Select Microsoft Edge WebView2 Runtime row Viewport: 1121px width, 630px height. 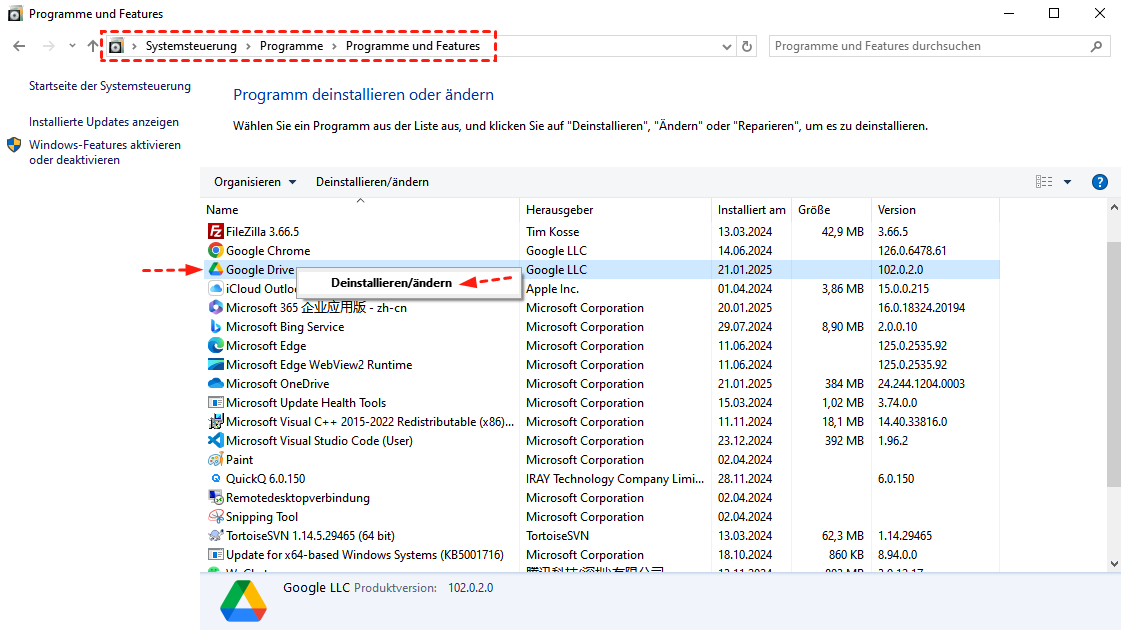tap(319, 365)
